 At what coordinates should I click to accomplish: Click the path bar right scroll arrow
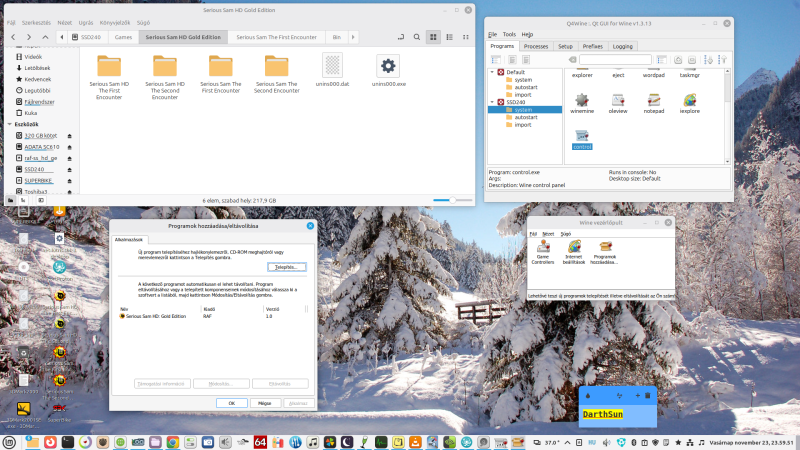(353, 37)
